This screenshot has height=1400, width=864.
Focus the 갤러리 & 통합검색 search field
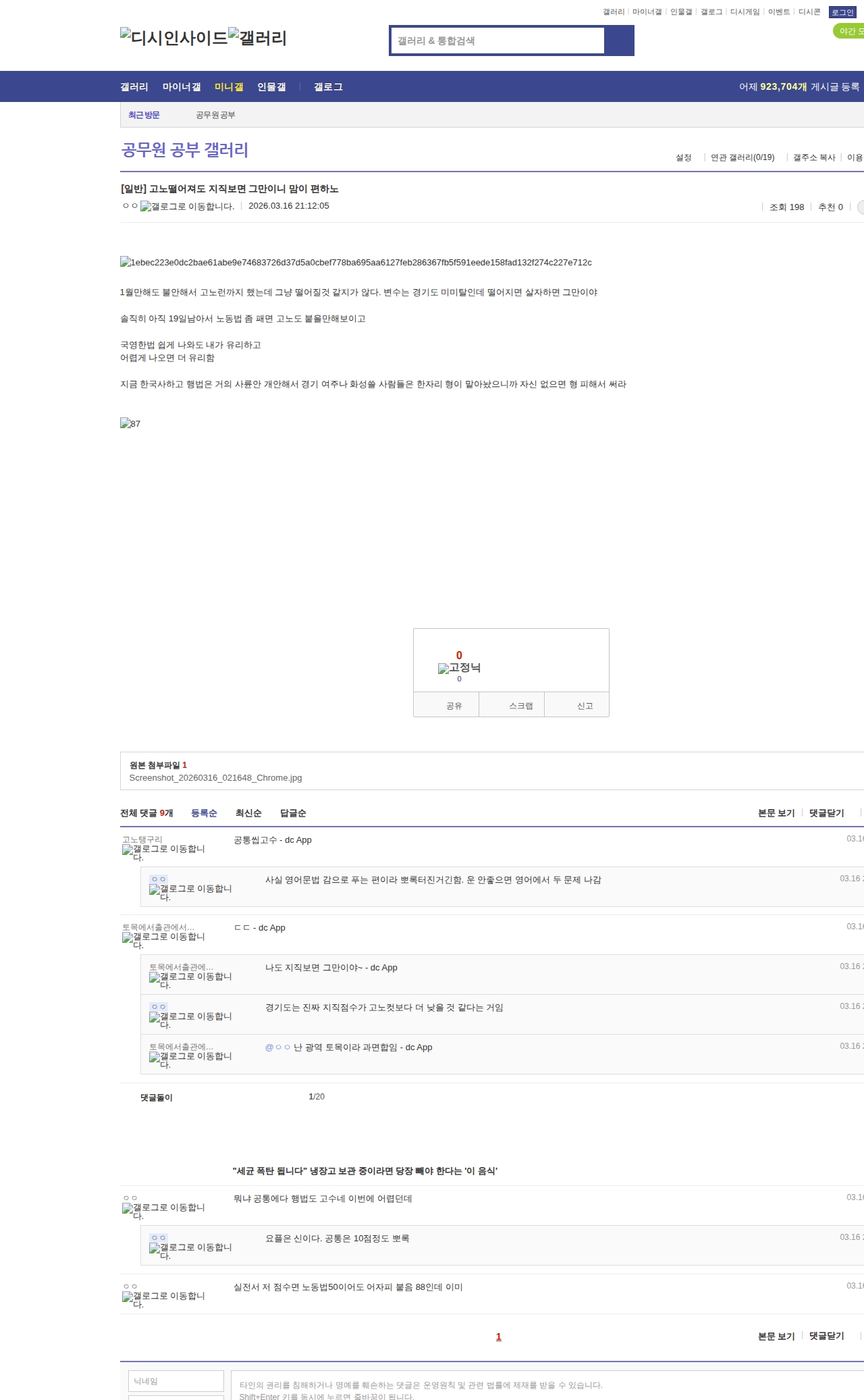click(x=497, y=41)
